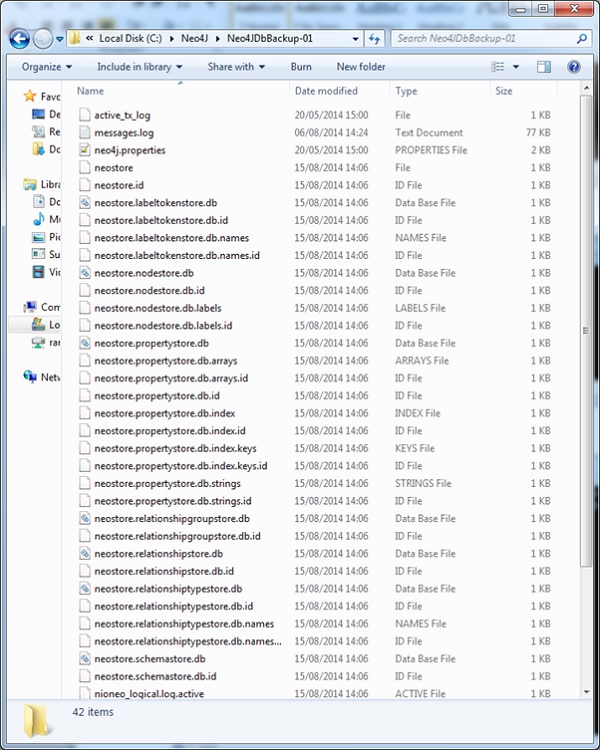Click the blank file icon of neostore
Viewport: 600px width, 750px height.
coord(85,167)
